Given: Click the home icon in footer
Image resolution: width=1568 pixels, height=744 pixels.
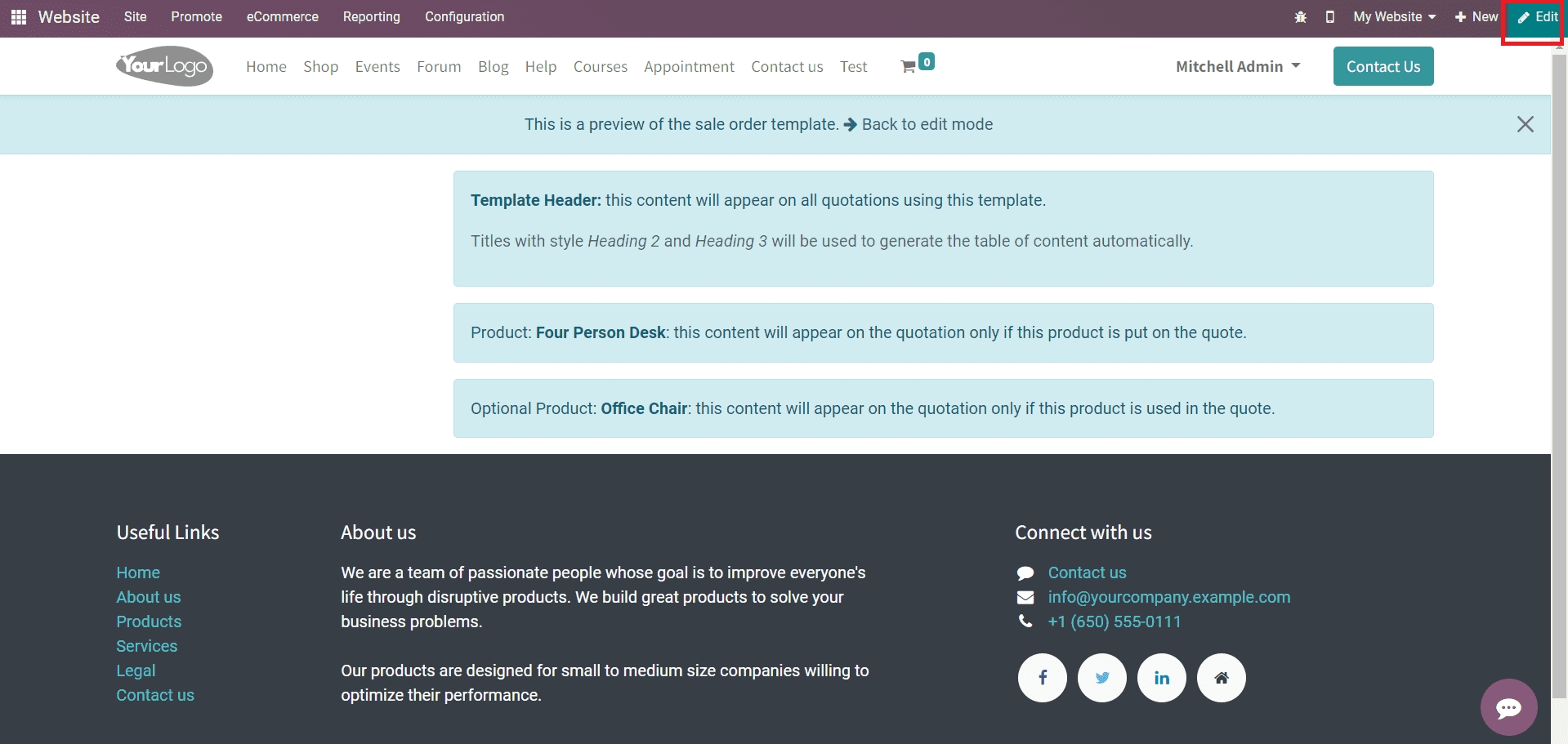Looking at the screenshot, I should (1221, 678).
